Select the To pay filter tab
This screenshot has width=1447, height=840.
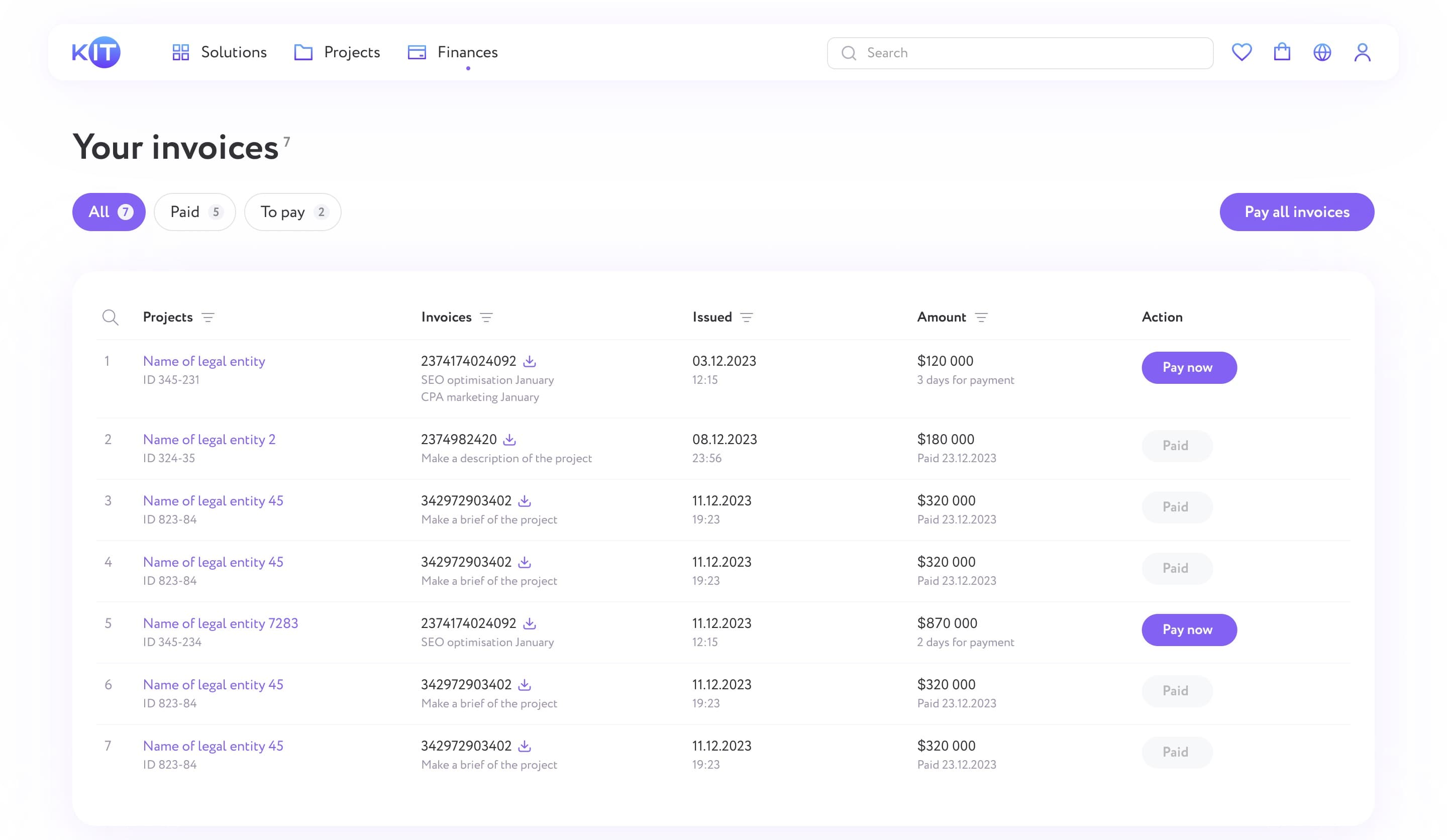point(293,212)
